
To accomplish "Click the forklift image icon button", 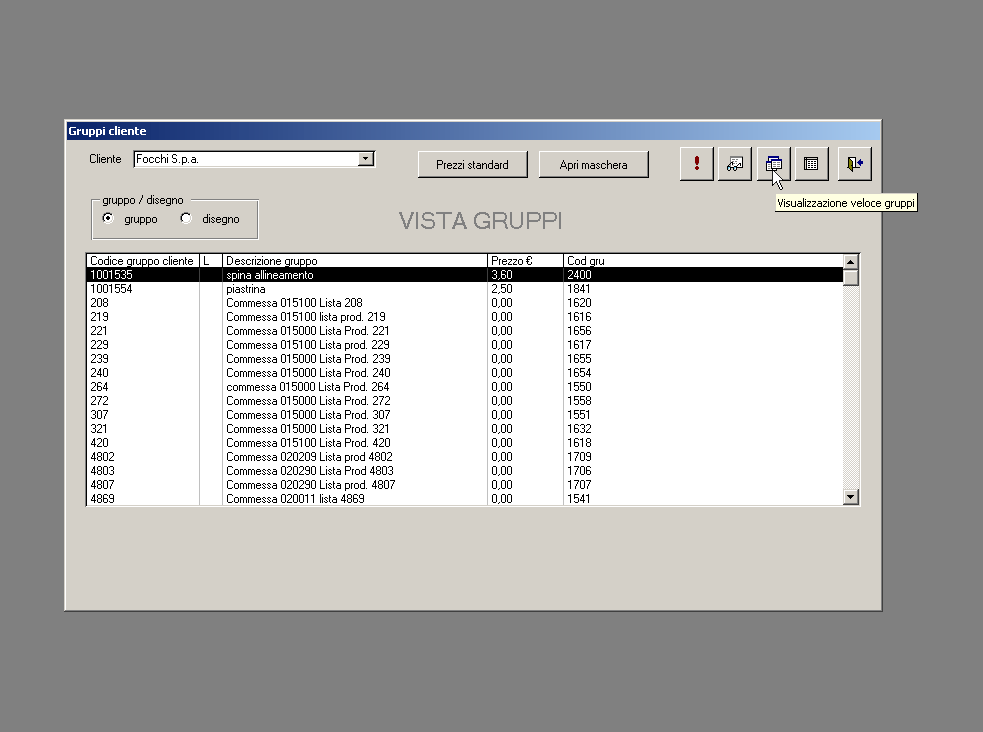I will click(x=735, y=164).
